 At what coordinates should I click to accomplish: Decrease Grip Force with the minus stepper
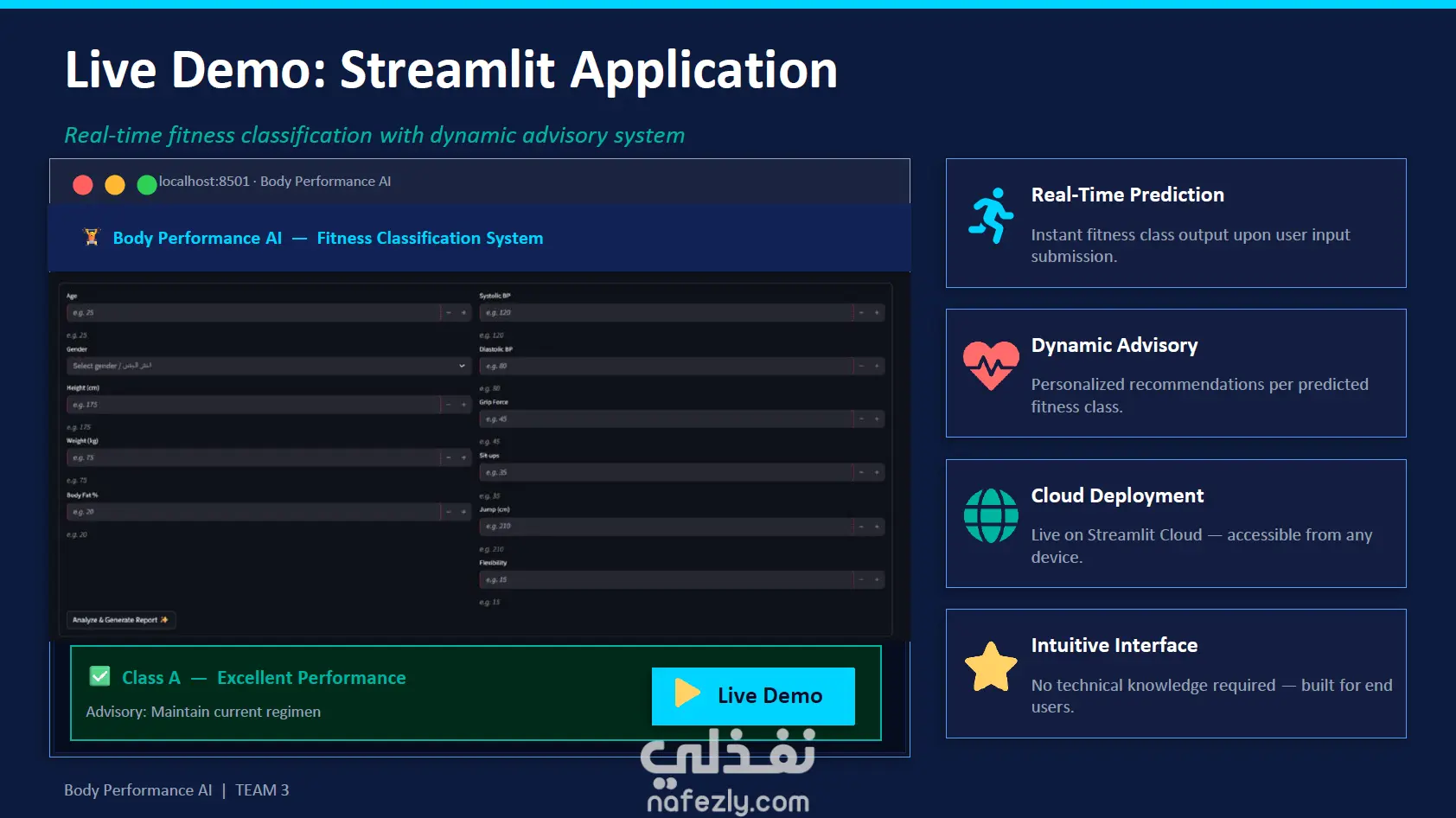click(861, 419)
